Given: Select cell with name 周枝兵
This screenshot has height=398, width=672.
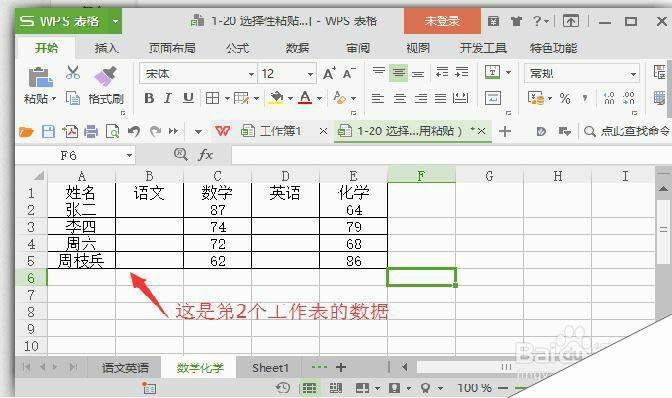Looking at the screenshot, I should pos(81,260).
